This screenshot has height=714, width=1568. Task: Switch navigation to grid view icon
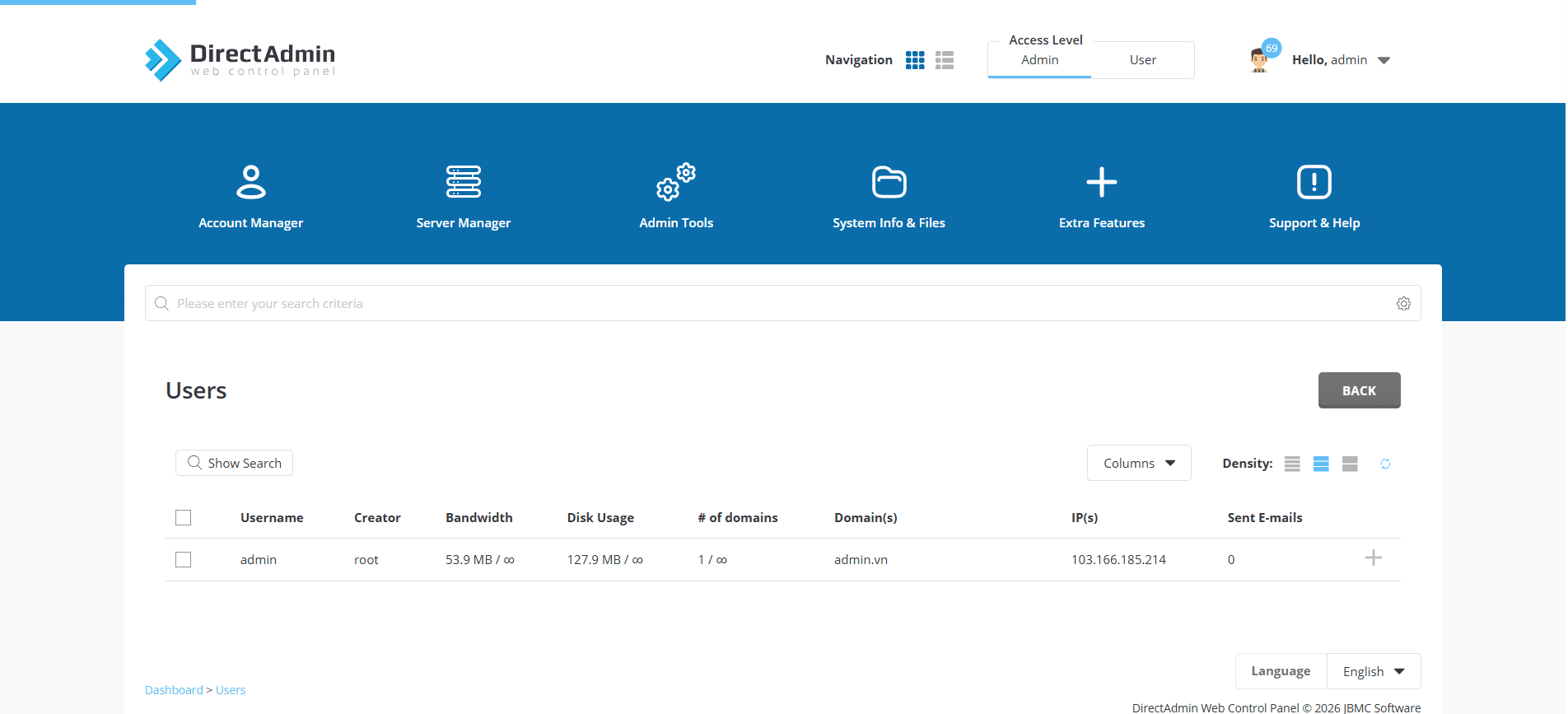click(x=915, y=60)
